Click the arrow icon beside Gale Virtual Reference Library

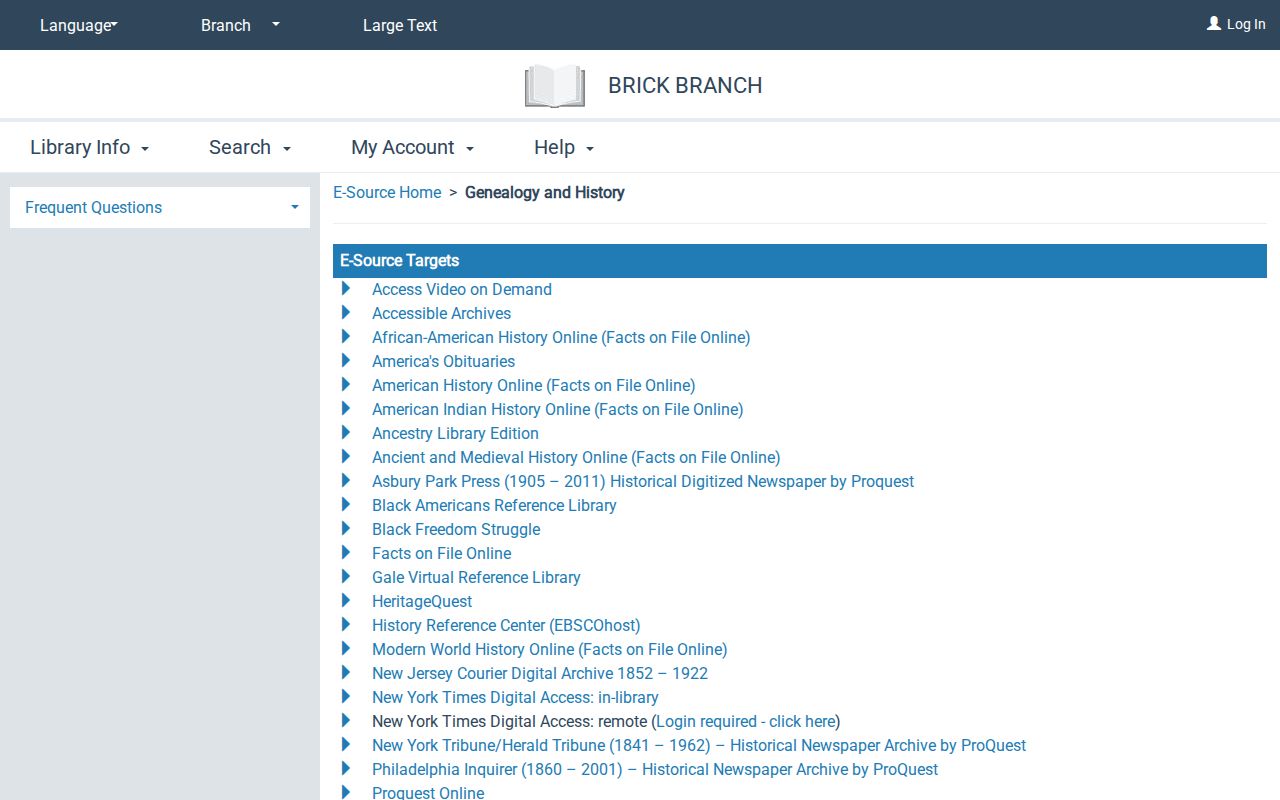tap(346, 576)
